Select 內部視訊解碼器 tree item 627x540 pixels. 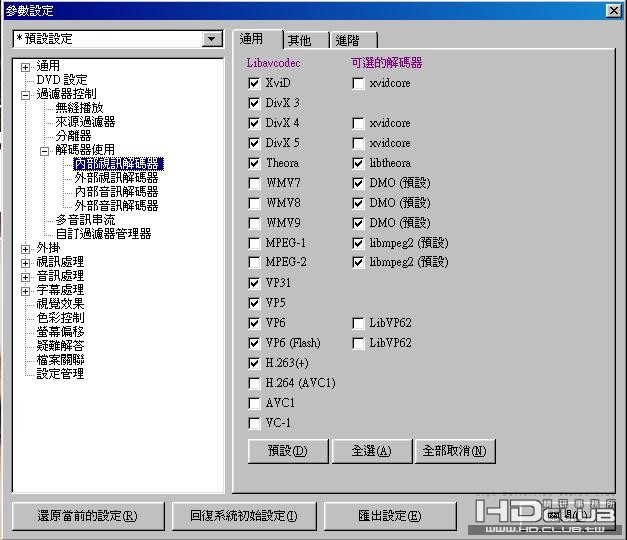click(118, 164)
